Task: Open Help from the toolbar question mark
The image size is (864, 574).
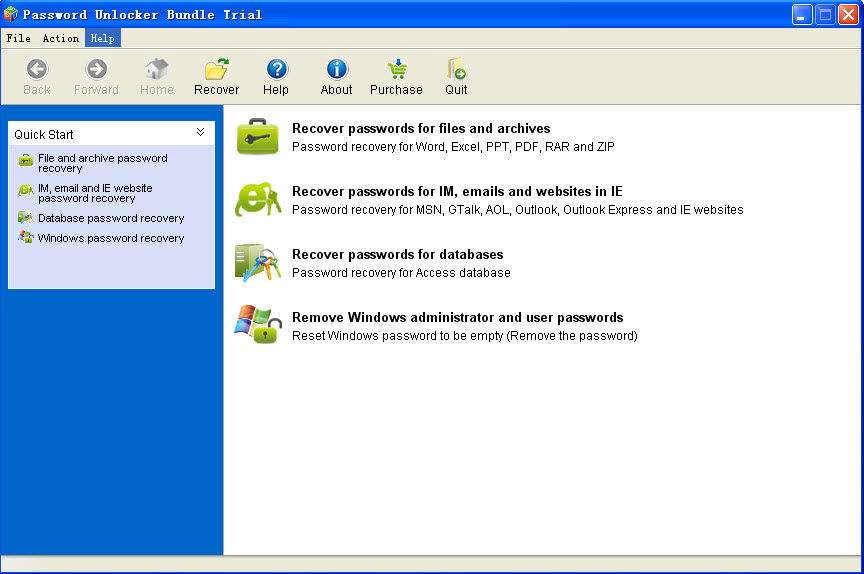Action: point(276,70)
